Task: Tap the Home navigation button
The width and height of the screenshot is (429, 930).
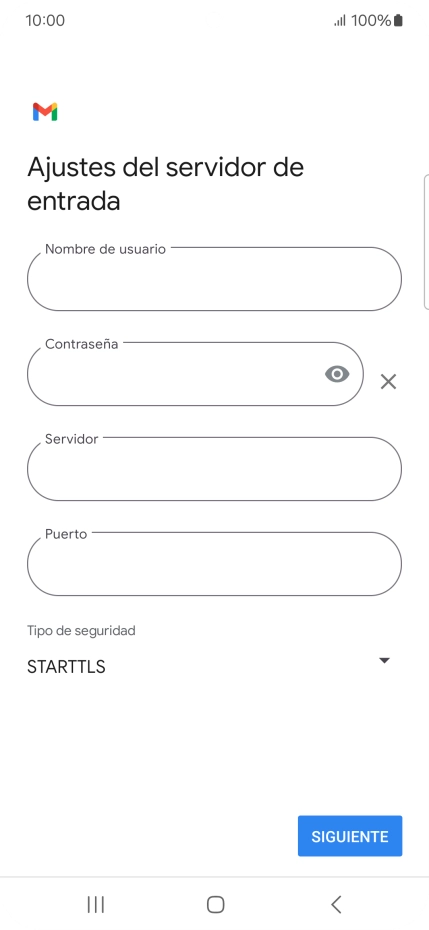Action: pyautogui.click(x=215, y=904)
